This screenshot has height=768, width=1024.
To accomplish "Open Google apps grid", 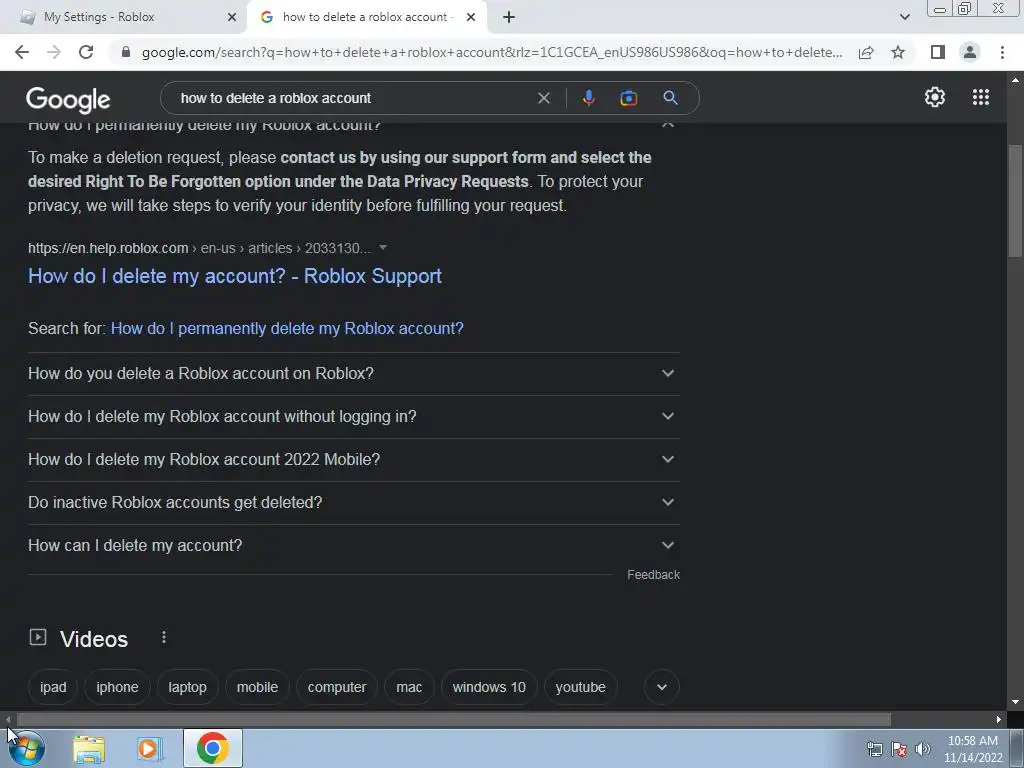I will click(981, 97).
